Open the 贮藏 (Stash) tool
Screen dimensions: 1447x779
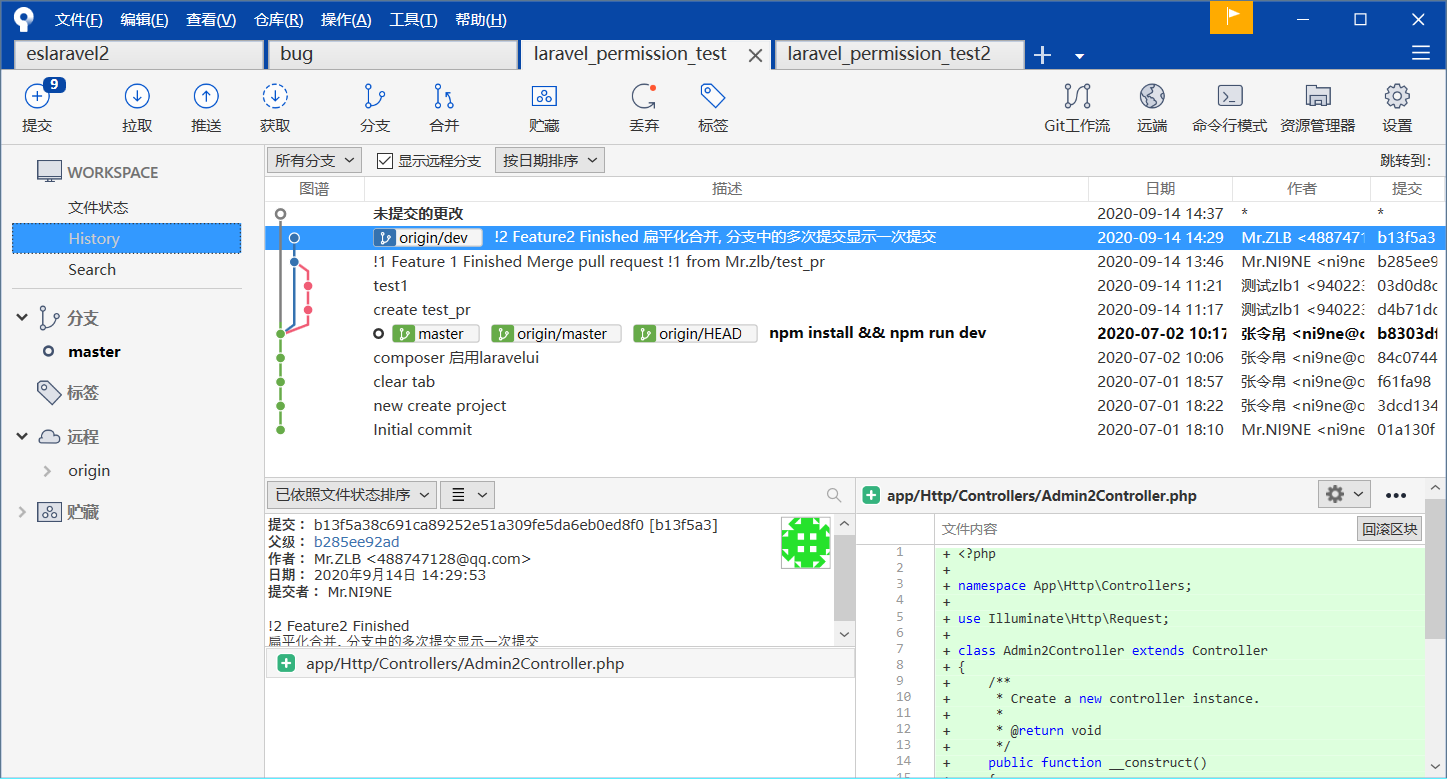pos(544,97)
